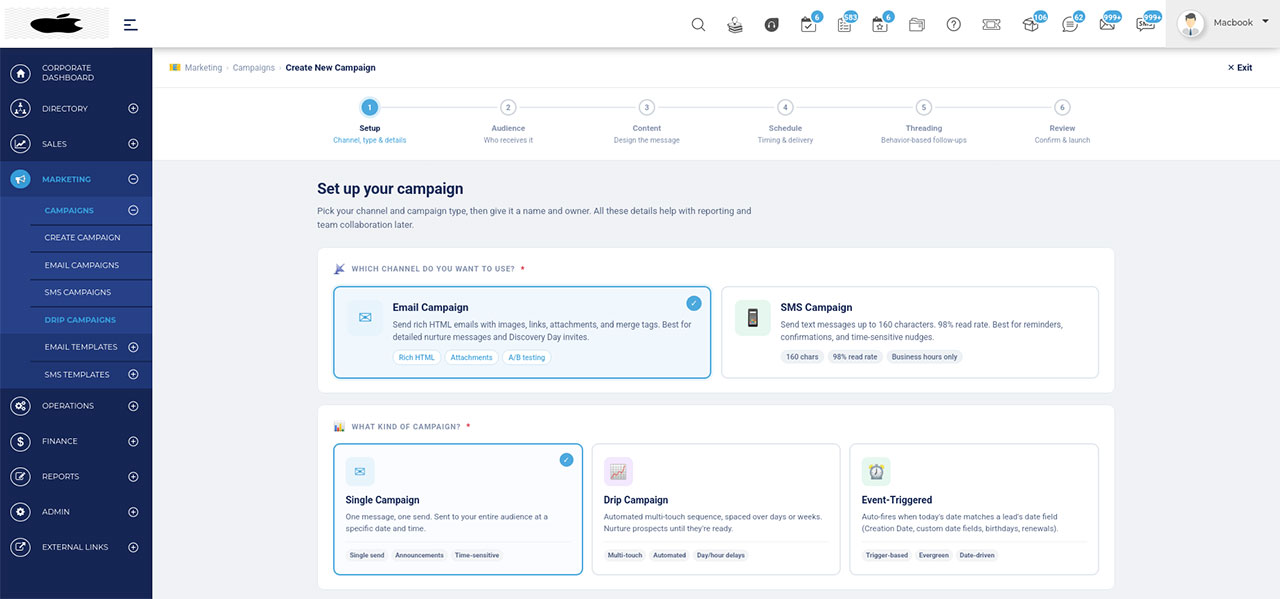Expand the Reports menu plus icon

pos(133,477)
